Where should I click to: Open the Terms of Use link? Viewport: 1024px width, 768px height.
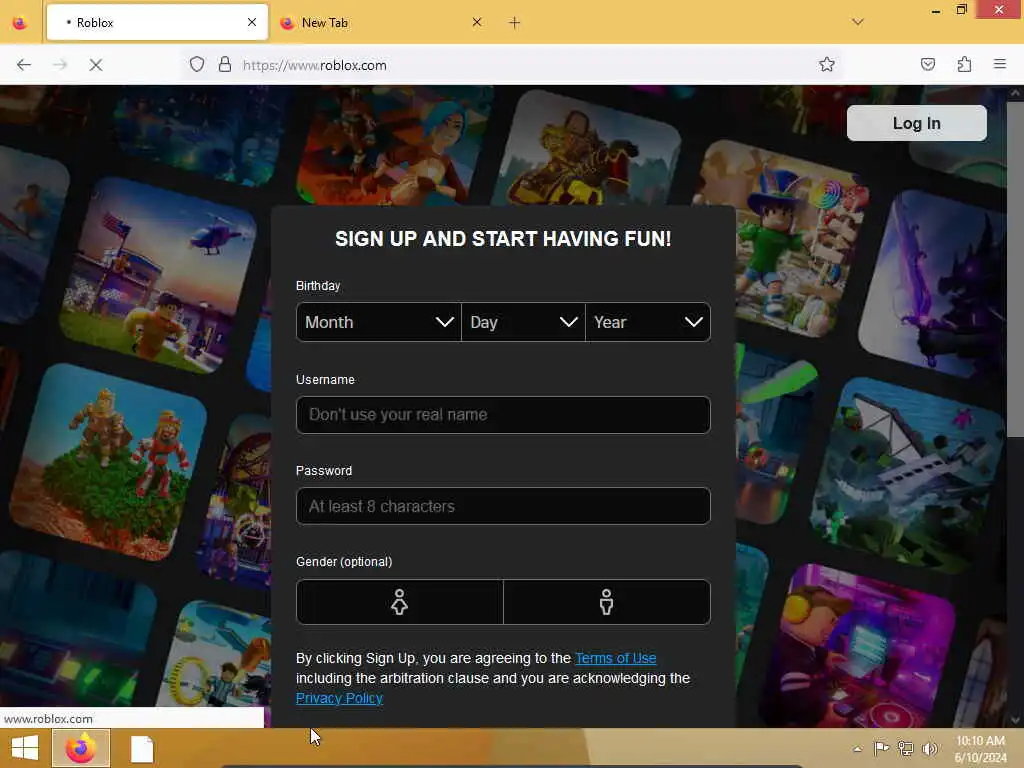pyautogui.click(x=615, y=658)
